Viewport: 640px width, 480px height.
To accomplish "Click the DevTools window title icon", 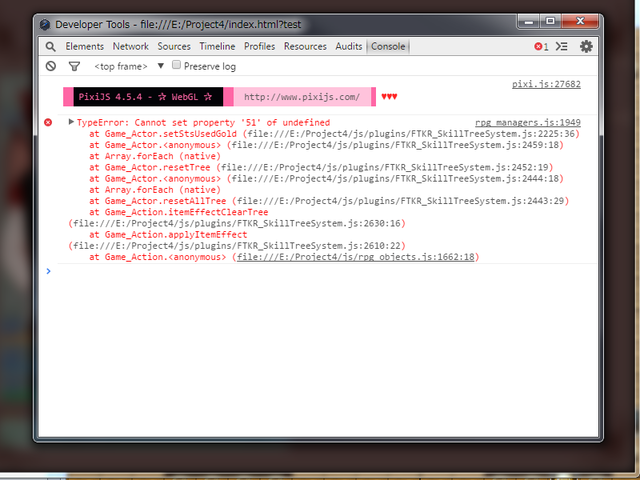I will point(45,24).
